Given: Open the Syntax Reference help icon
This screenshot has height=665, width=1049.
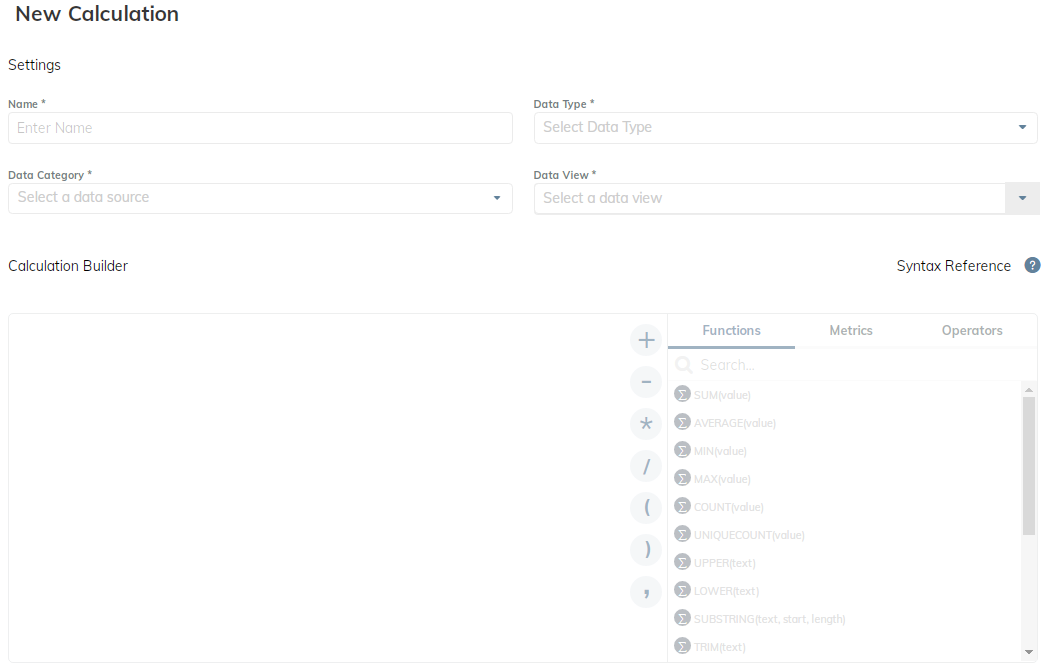Looking at the screenshot, I should click(x=1033, y=266).
